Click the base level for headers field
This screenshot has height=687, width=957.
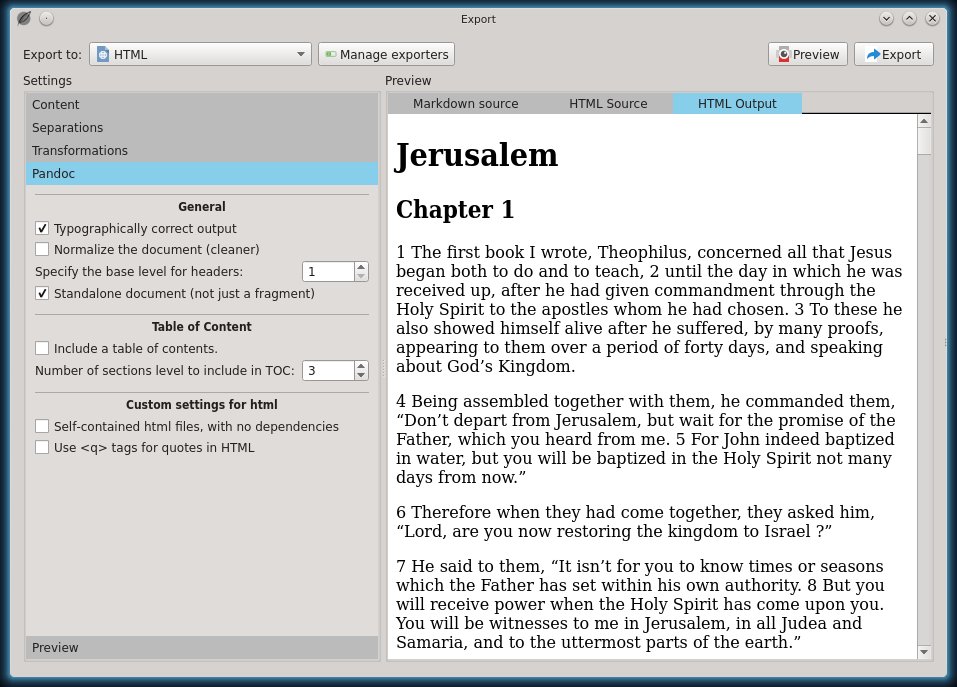[x=328, y=272]
